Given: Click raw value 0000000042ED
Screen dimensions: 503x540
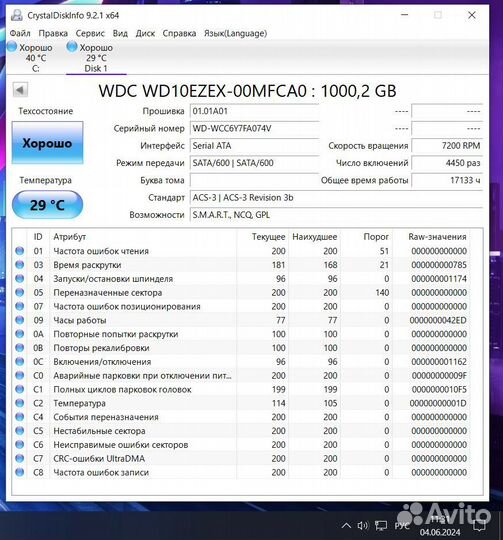Looking at the screenshot, I should [438, 320].
